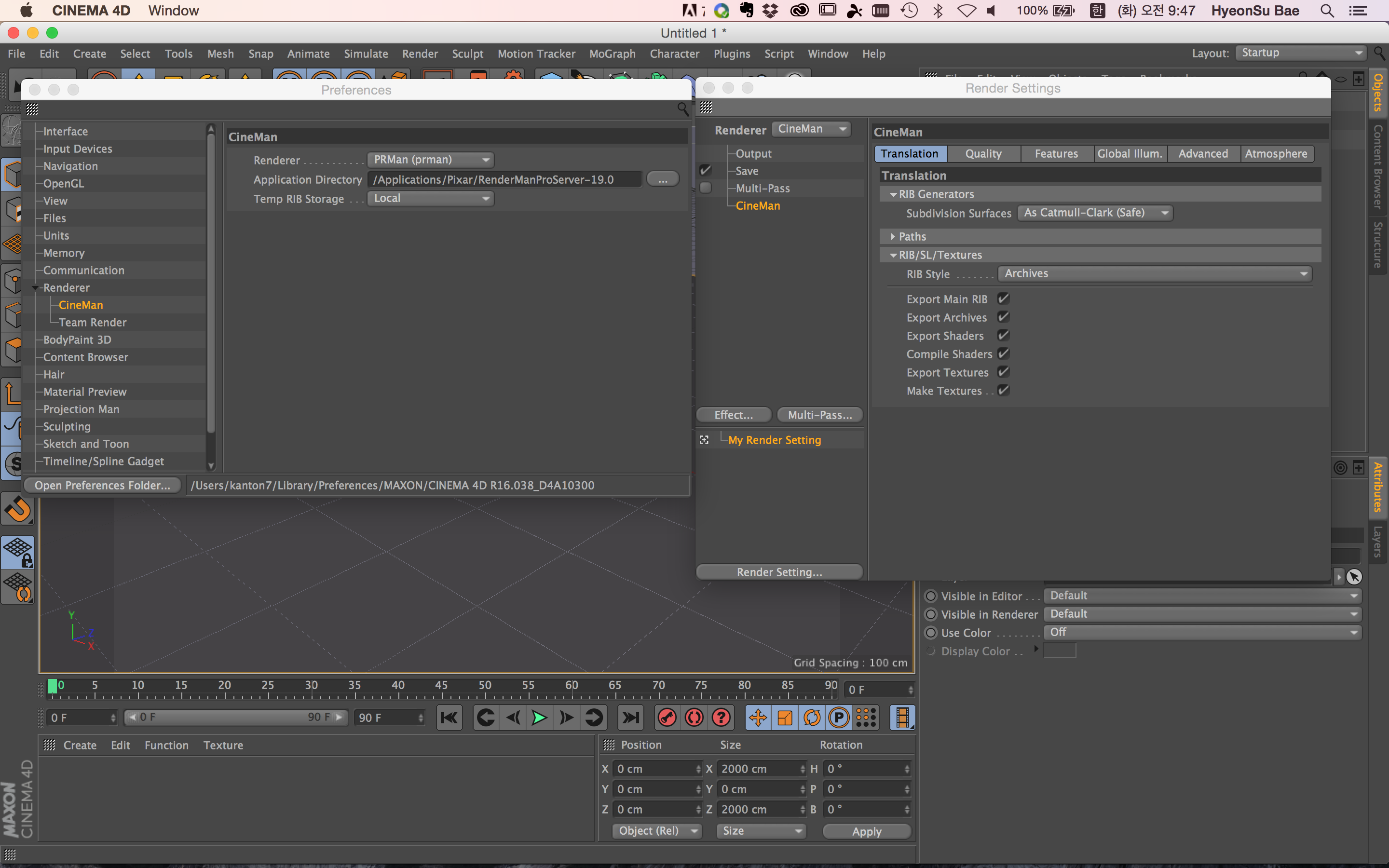Collapse RIB Generators section
The width and height of the screenshot is (1389, 868).
893,195
